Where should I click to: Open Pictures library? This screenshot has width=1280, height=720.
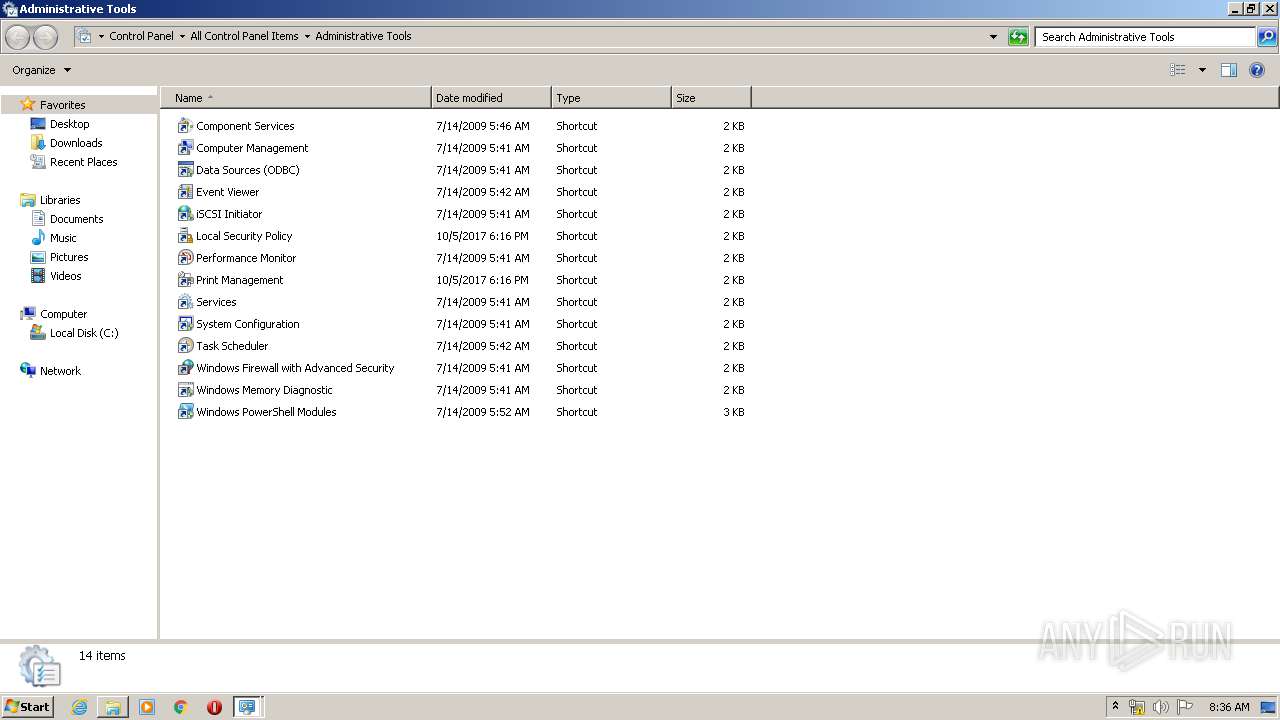(69, 257)
